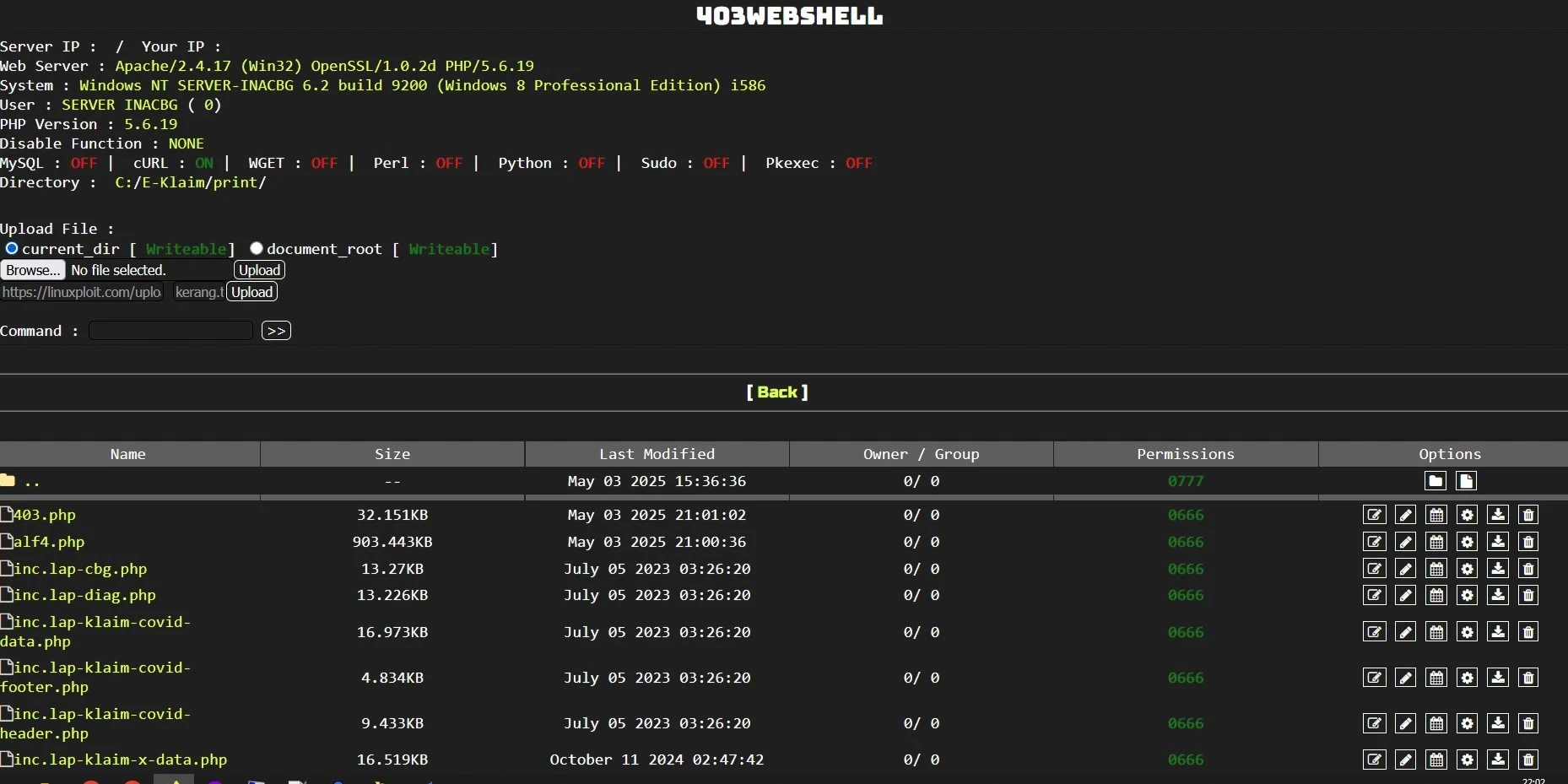
Task: Click the edit icon for inc.lap-klaim-covid-header.php
Action: (x=1375, y=724)
